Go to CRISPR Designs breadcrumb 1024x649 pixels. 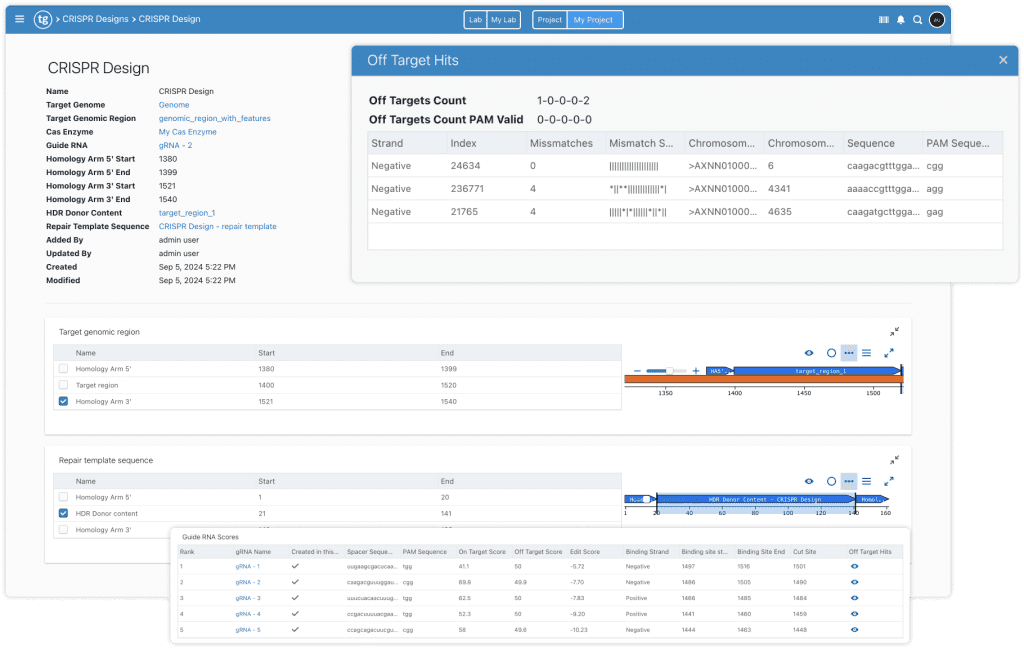pos(95,19)
